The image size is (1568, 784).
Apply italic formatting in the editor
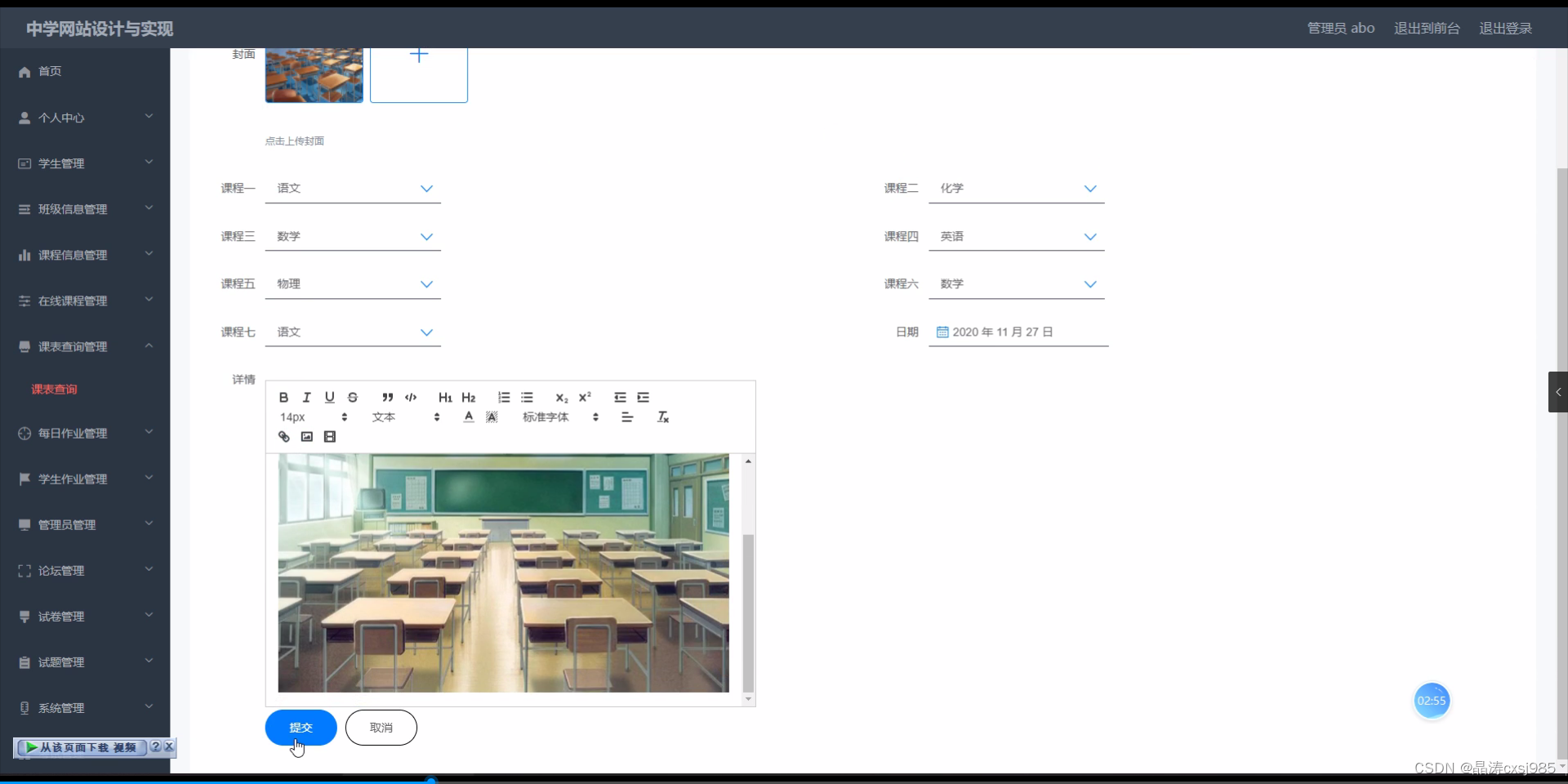point(306,398)
